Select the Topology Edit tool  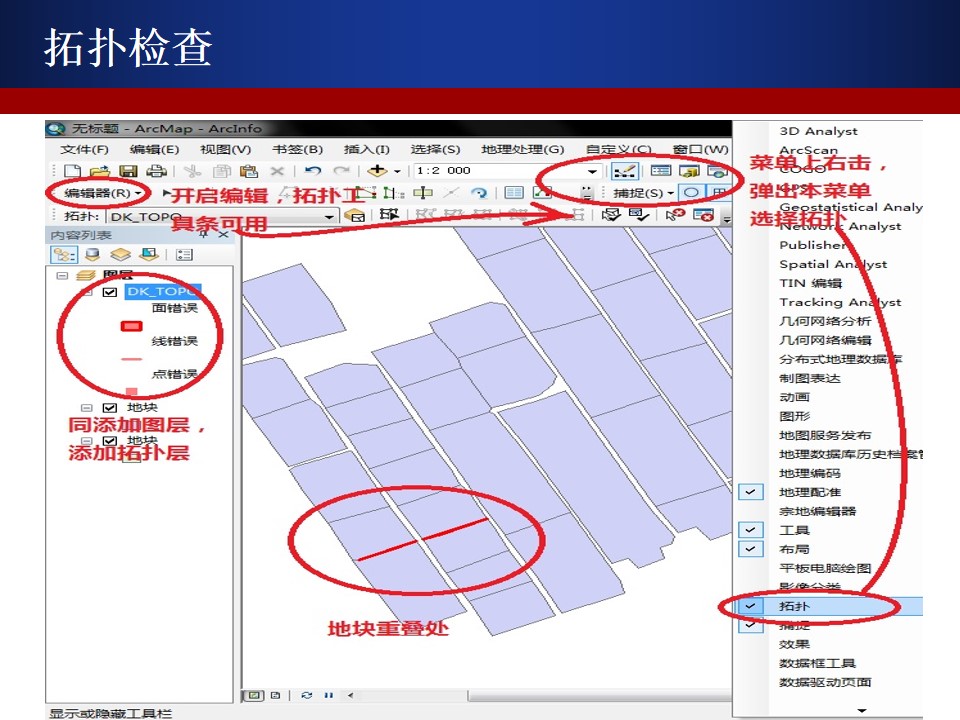(389, 215)
